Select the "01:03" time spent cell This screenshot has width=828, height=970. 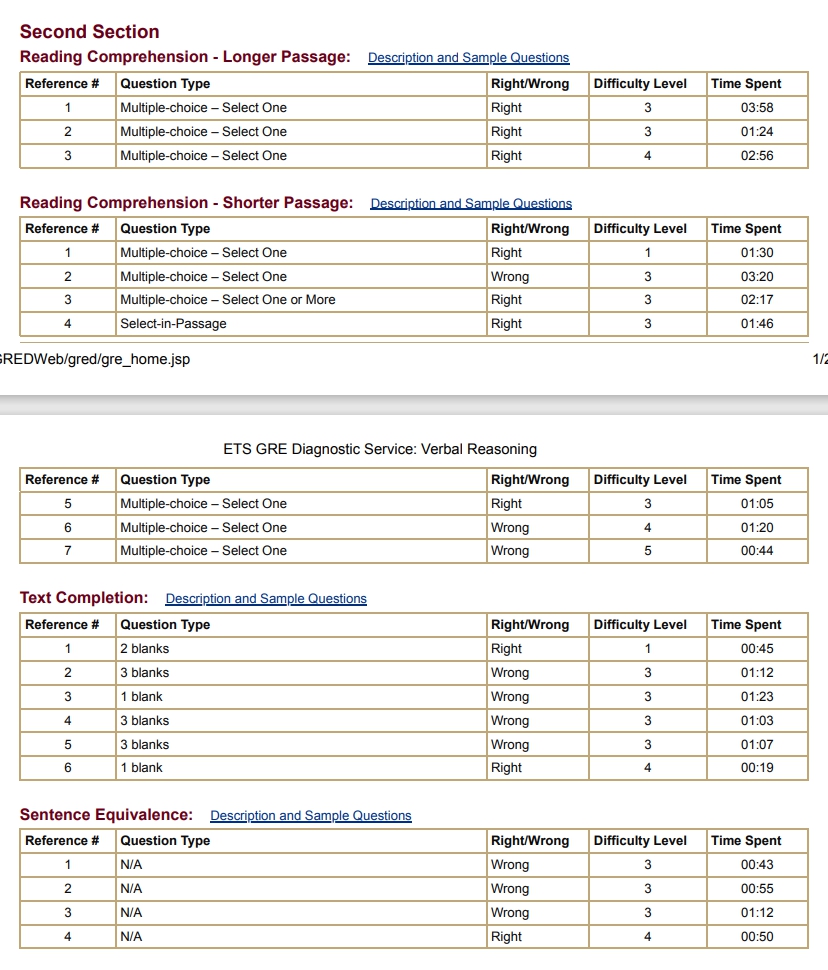pyautogui.click(x=757, y=721)
